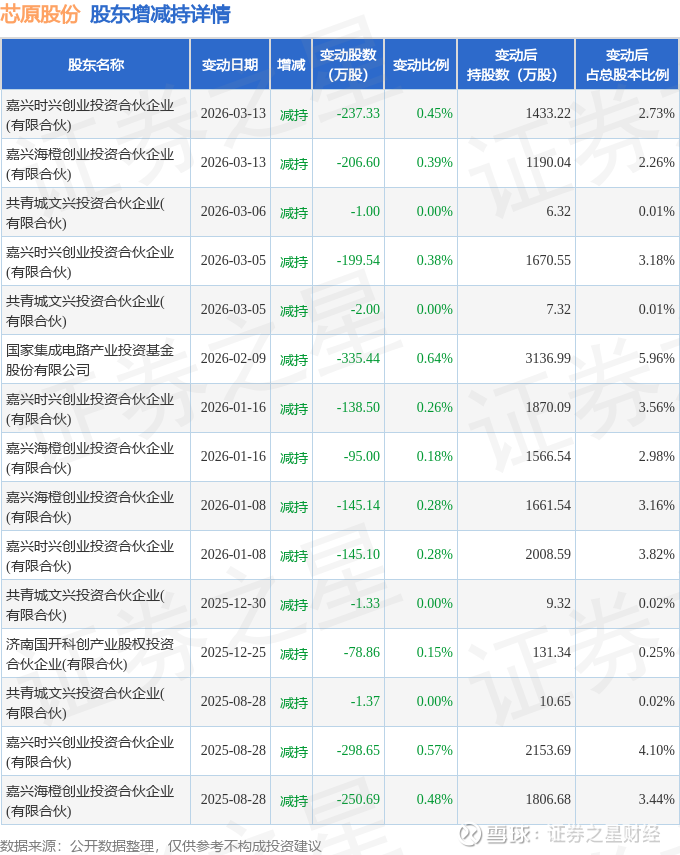Click the total share ratio 3.18%
Viewport: 680px width, 855px height.
coord(657,260)
